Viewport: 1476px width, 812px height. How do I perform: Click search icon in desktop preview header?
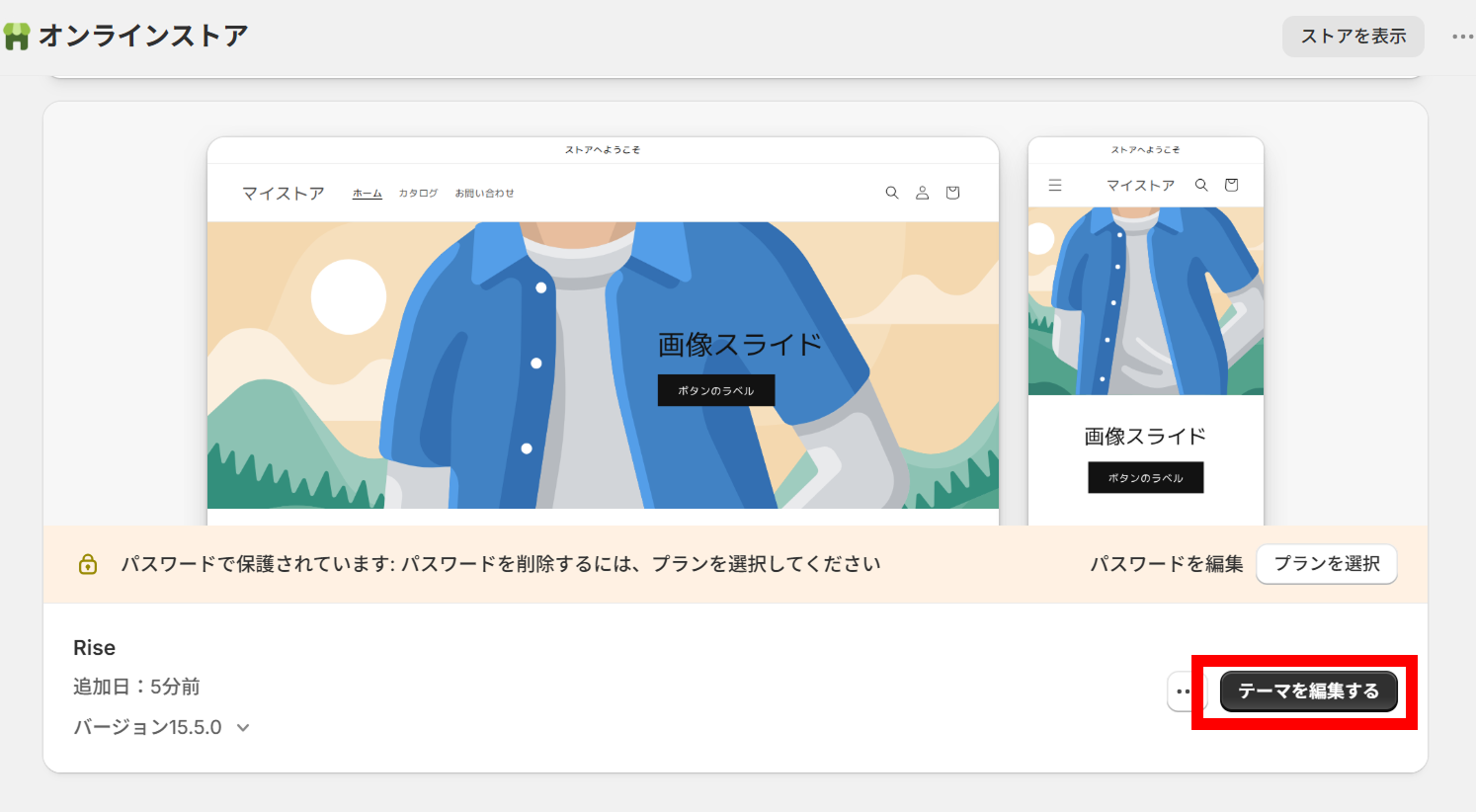pos(892,193)
